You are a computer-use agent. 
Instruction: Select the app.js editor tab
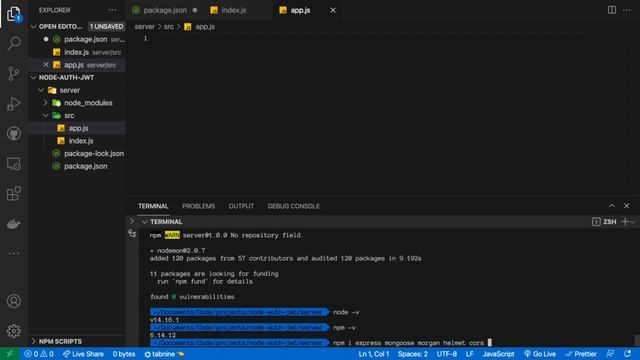300,10
